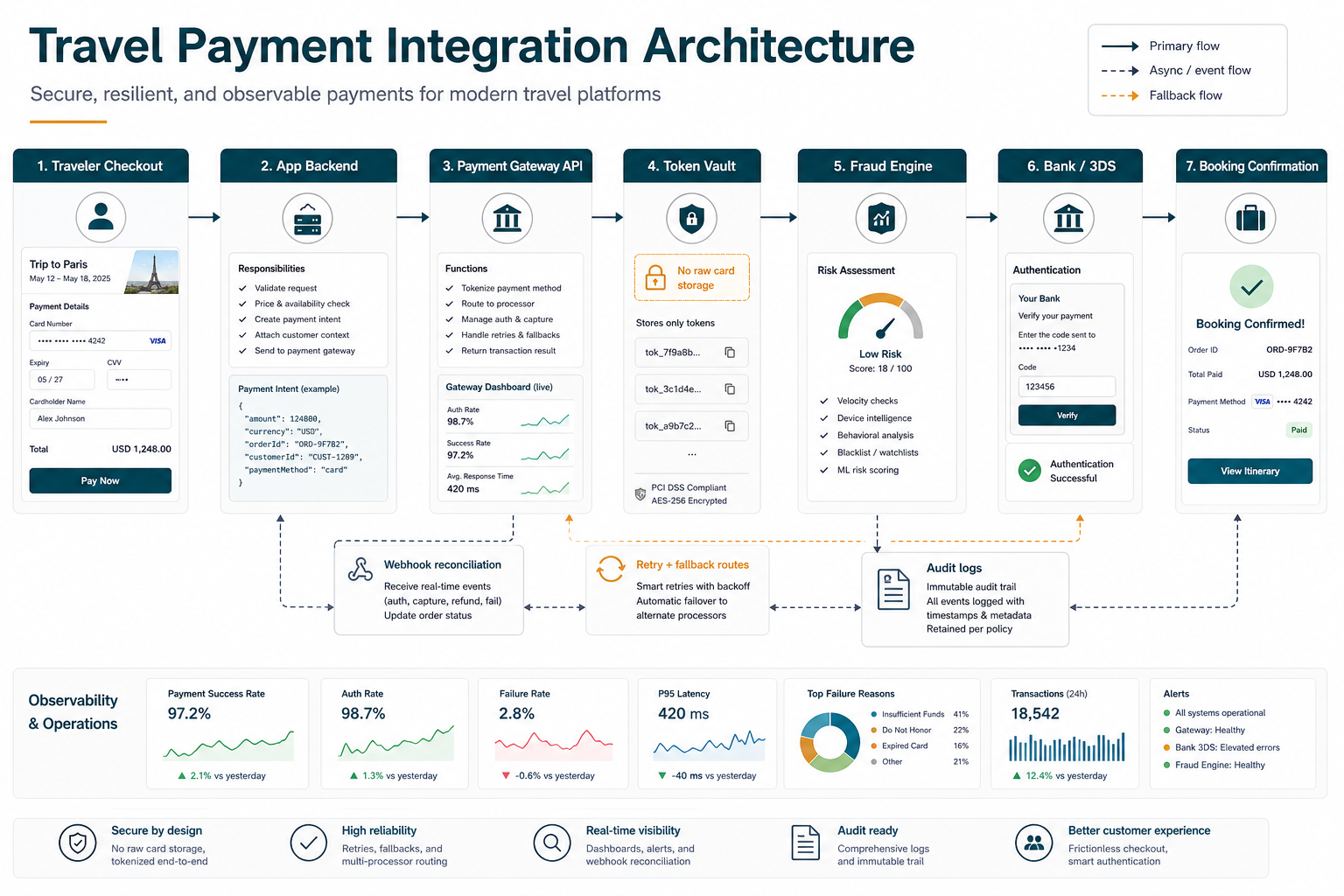Click the traveler person icon
Viewport: 1344px width, 896px height.
[101, 217]
